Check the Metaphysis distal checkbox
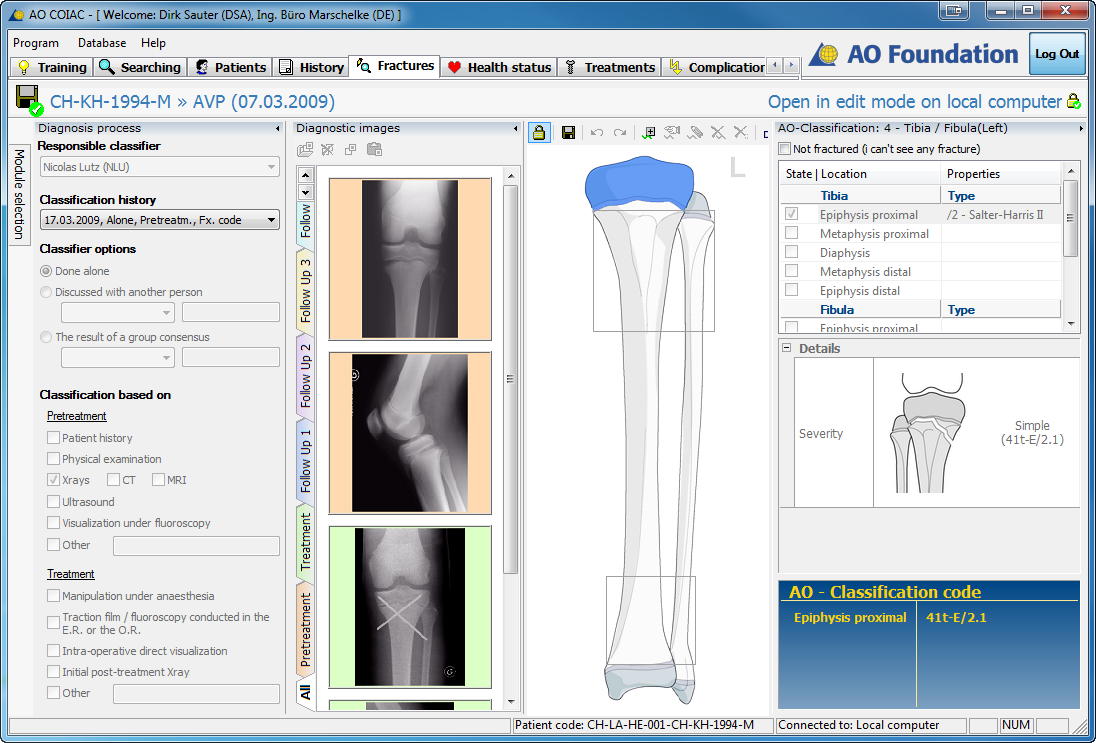The height and width of the screenshot is (743, 1096). [x=791, y=271]
